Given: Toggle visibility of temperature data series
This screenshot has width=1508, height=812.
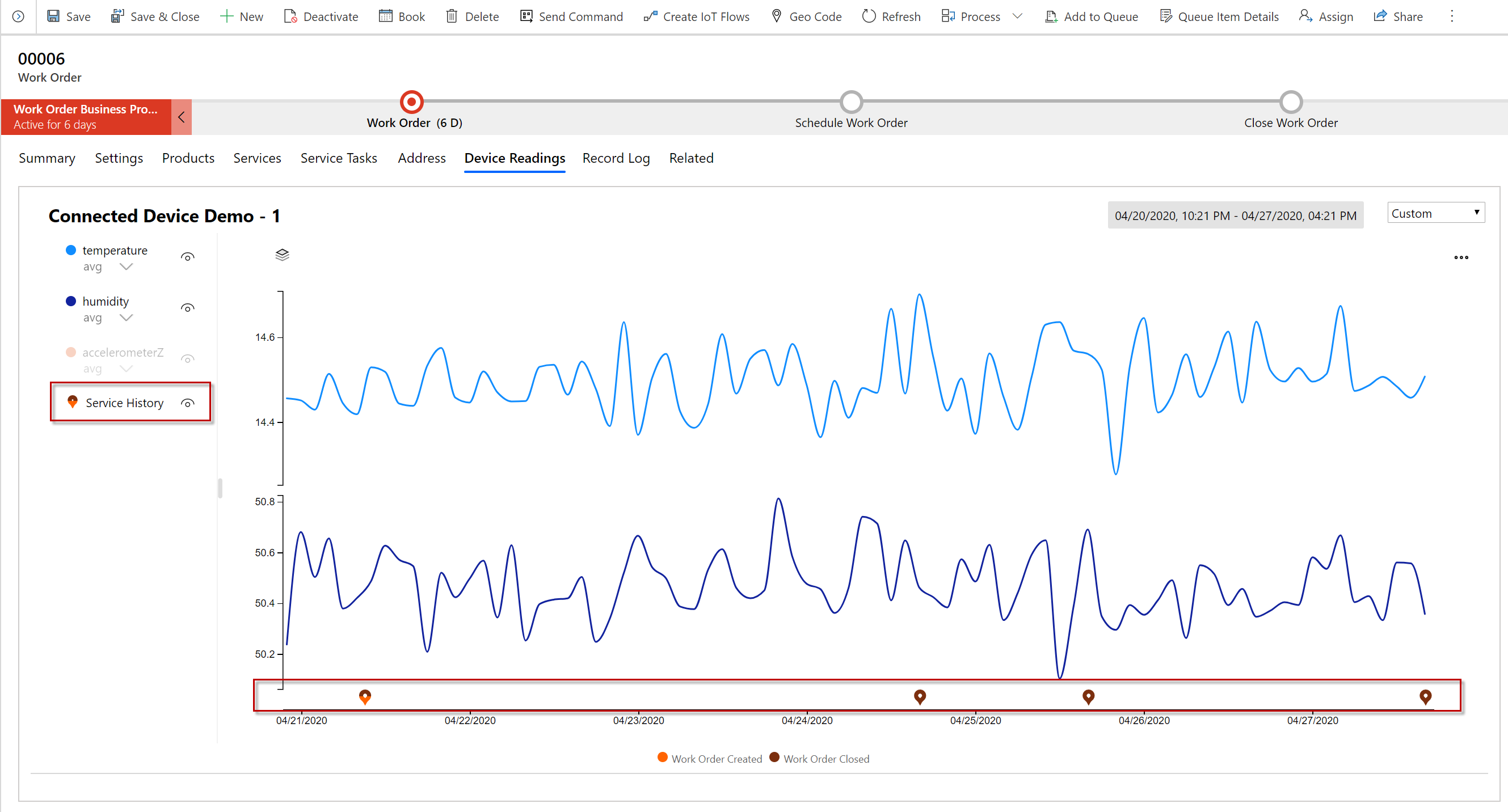Looking at the screenshot, I should [x=189, y=256].
